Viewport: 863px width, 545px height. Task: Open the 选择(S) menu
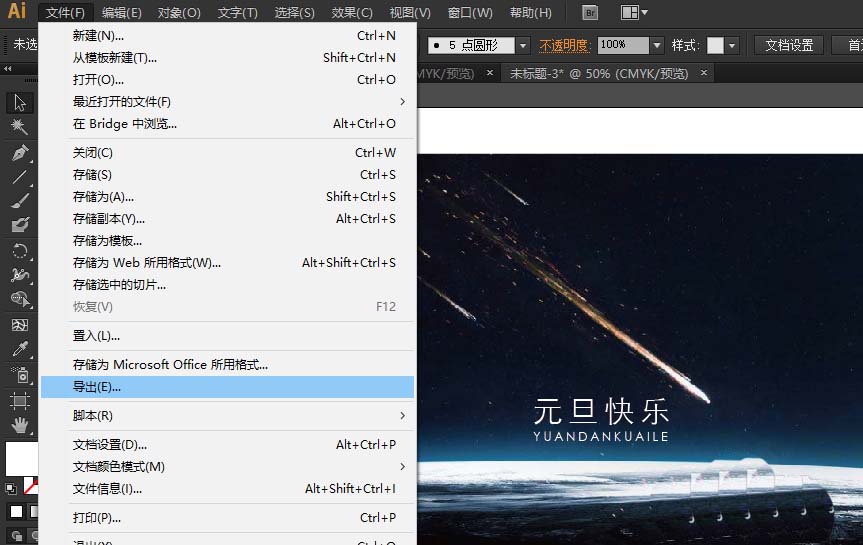click(294, 12)
